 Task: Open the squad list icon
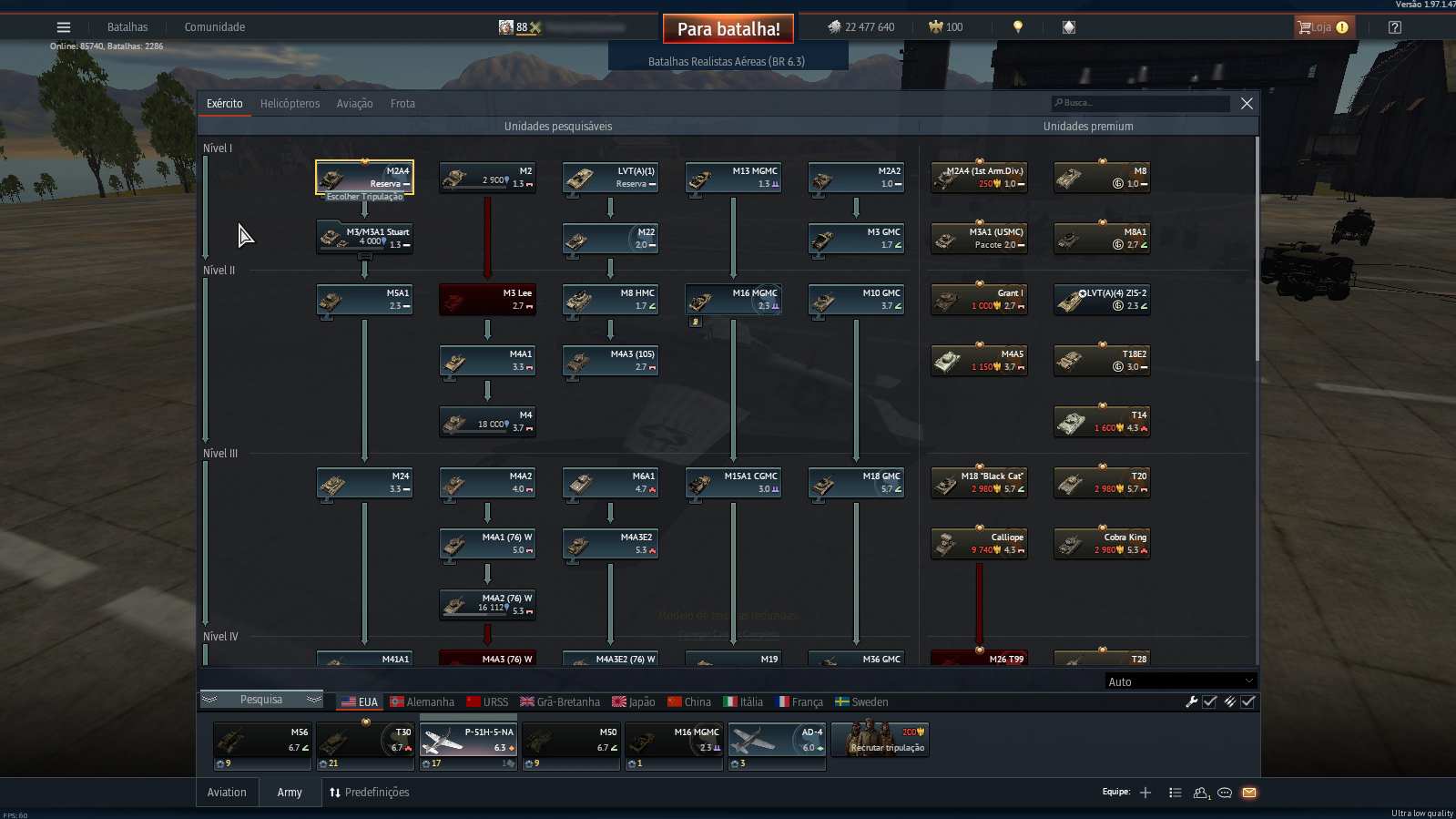pos(1176,793)
